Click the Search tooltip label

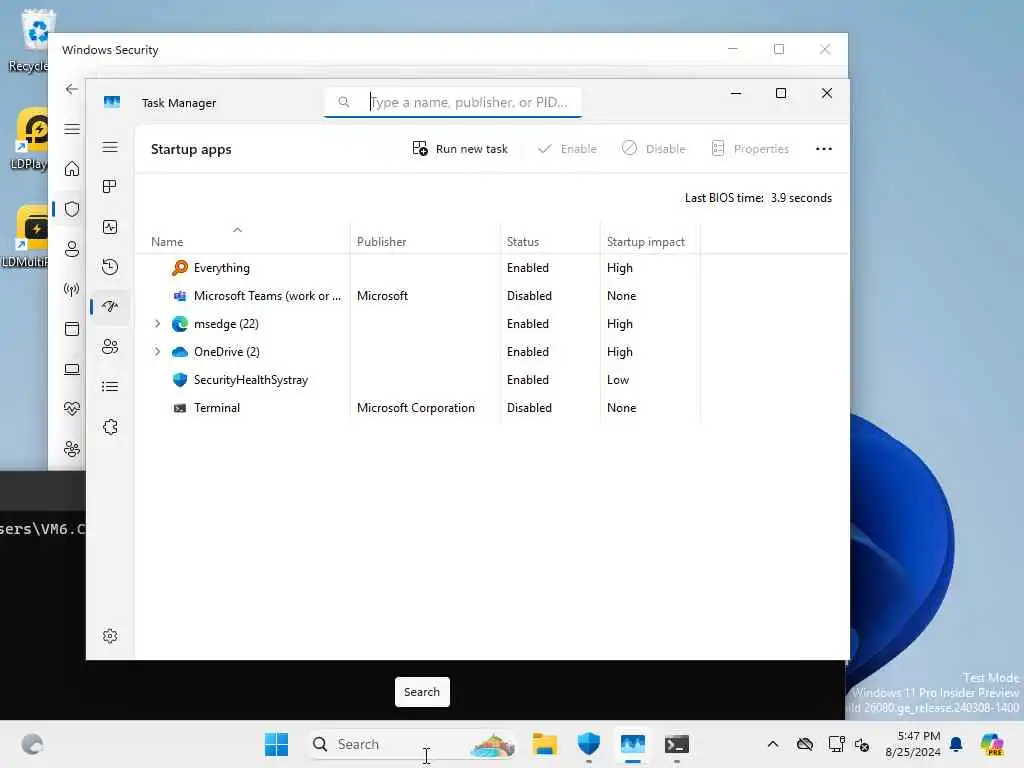point(422,692)
